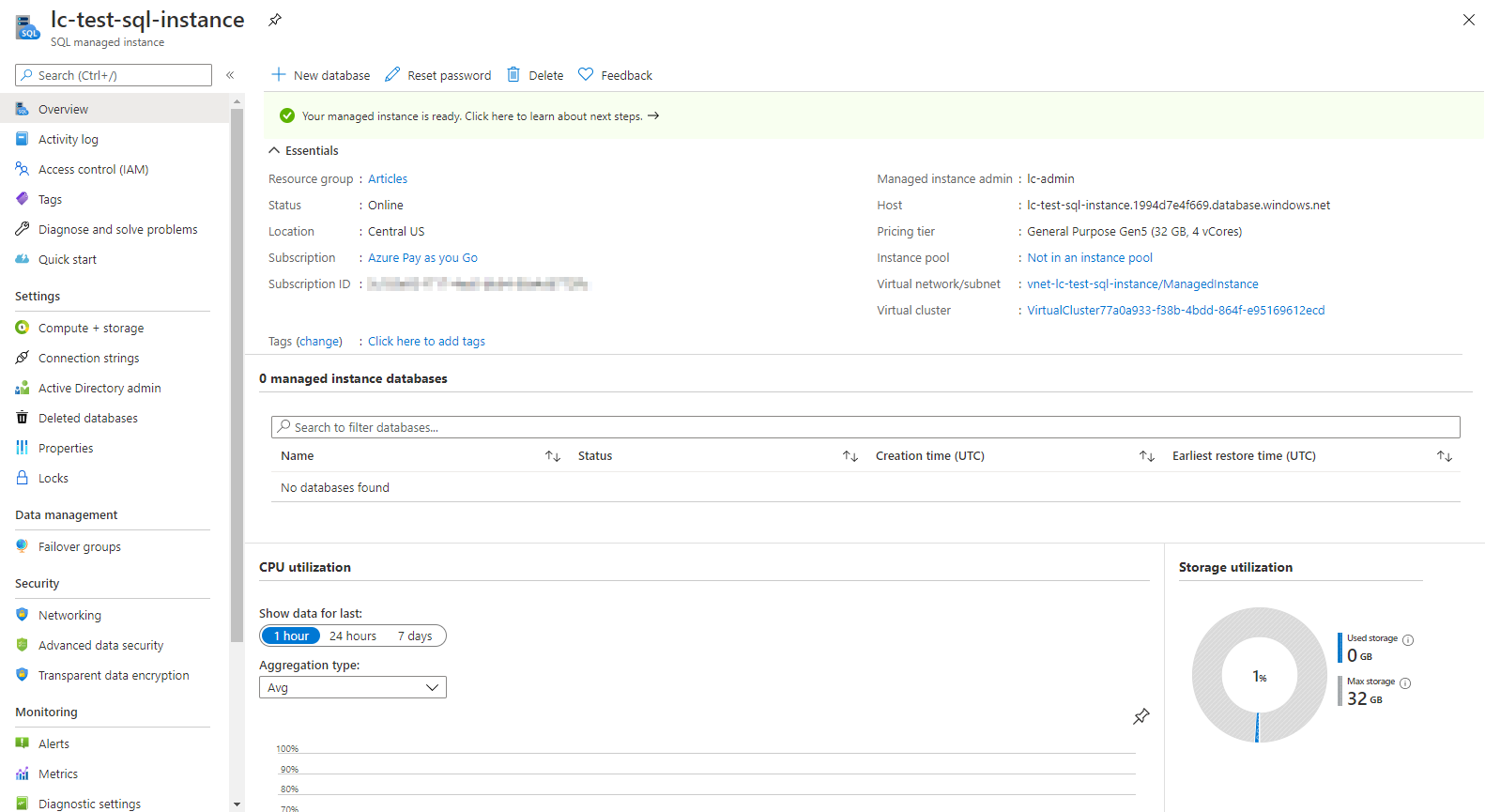
Task: Click here to add tags link
Action: click(426, 341)
